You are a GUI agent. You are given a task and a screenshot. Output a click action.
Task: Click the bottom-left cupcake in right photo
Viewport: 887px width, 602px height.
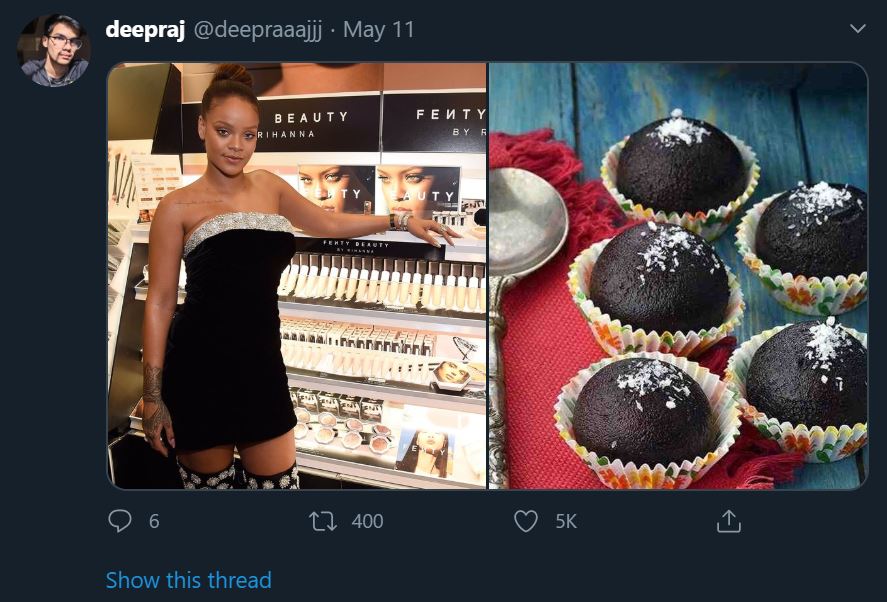point(647,420)
